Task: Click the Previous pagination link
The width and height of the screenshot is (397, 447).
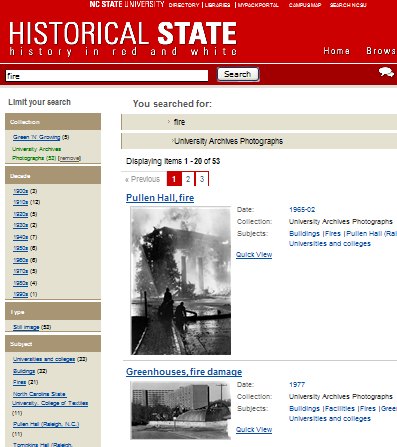Action: [143, 179]
